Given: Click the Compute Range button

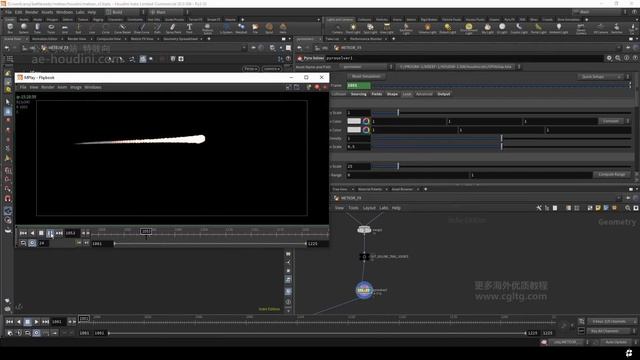Looking at the screenshot, I should [611, 175].
